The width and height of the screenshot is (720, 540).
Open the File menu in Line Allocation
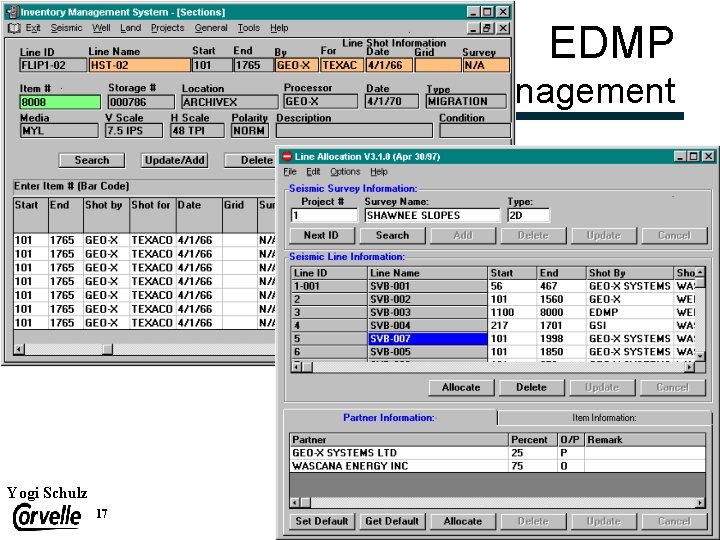click(290, 172)
